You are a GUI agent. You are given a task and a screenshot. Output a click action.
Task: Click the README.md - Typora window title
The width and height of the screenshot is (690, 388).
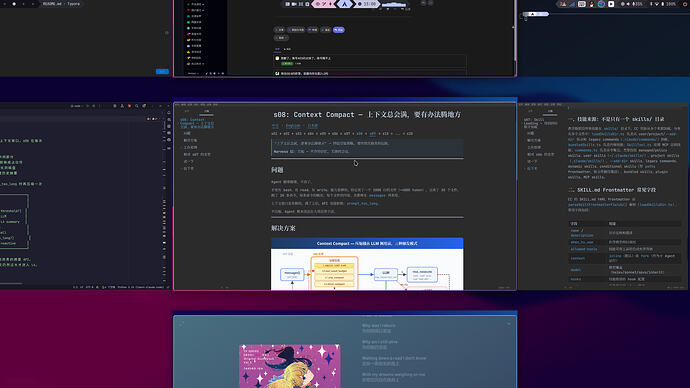[61, 4]
